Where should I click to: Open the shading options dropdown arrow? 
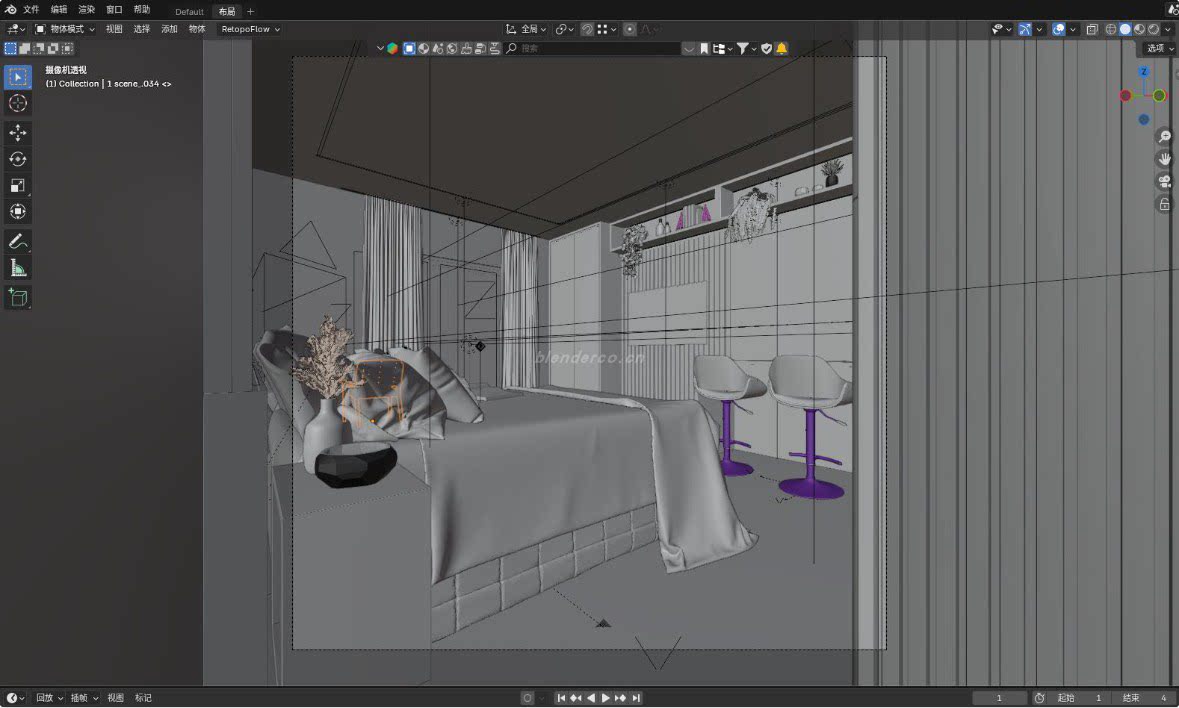coord(1170,29)
